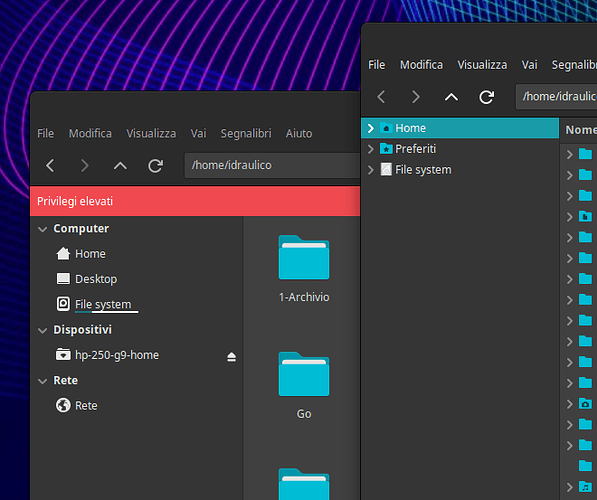The image size is (597, 500).
Task: Eject the hp-250-g9-home device
Action: point(231,357)
